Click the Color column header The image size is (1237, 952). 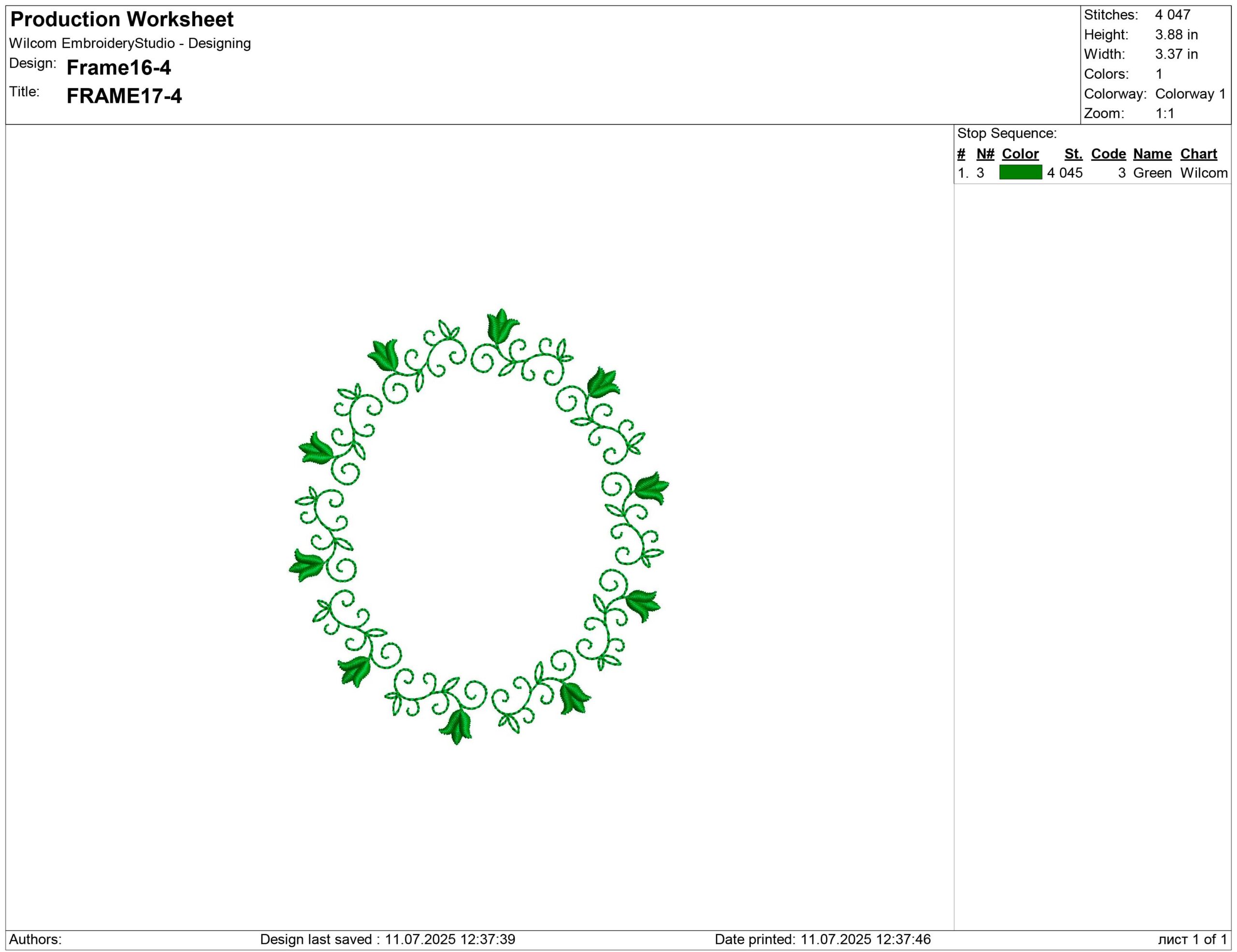click(x=1020, y=154)
